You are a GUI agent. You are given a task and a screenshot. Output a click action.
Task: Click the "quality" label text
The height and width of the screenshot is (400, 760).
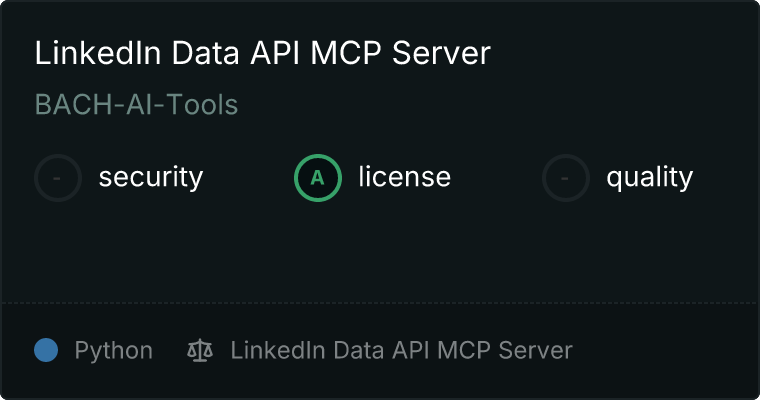649,178
